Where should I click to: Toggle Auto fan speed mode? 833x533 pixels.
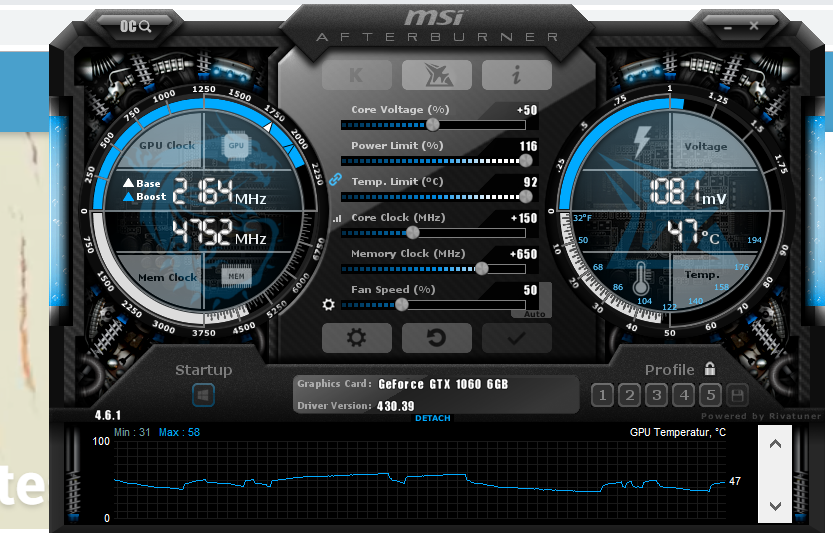coord(534,314)
